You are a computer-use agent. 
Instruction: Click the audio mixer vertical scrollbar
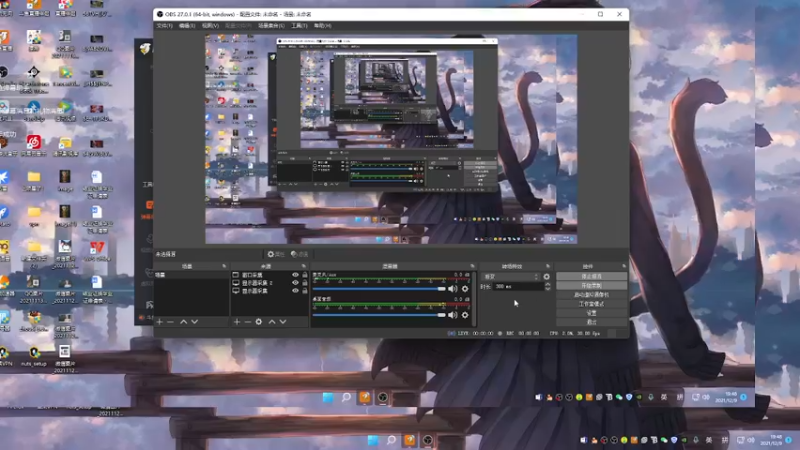[474, 299]
